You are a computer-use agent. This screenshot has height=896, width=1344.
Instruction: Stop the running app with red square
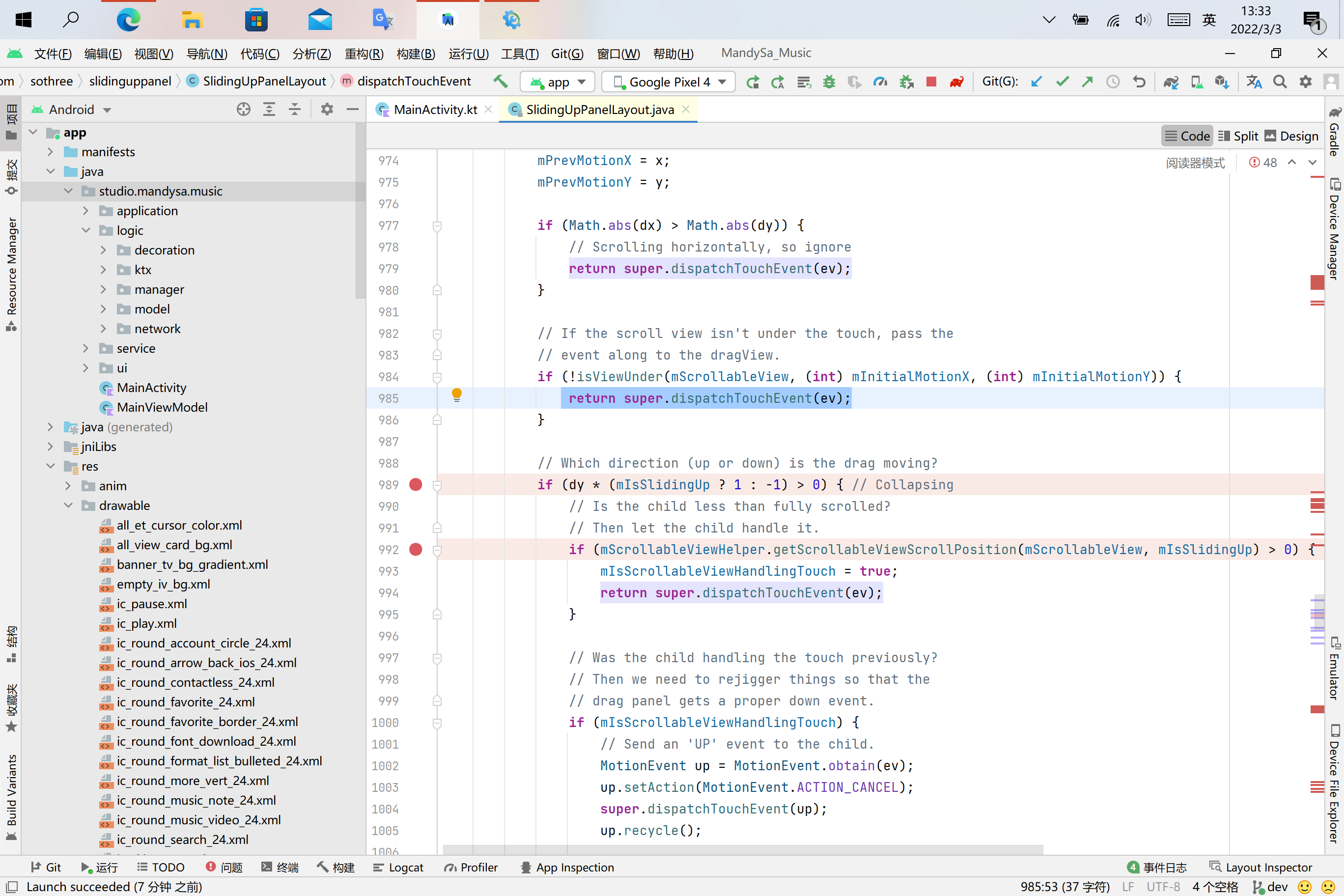click(931, 83)
